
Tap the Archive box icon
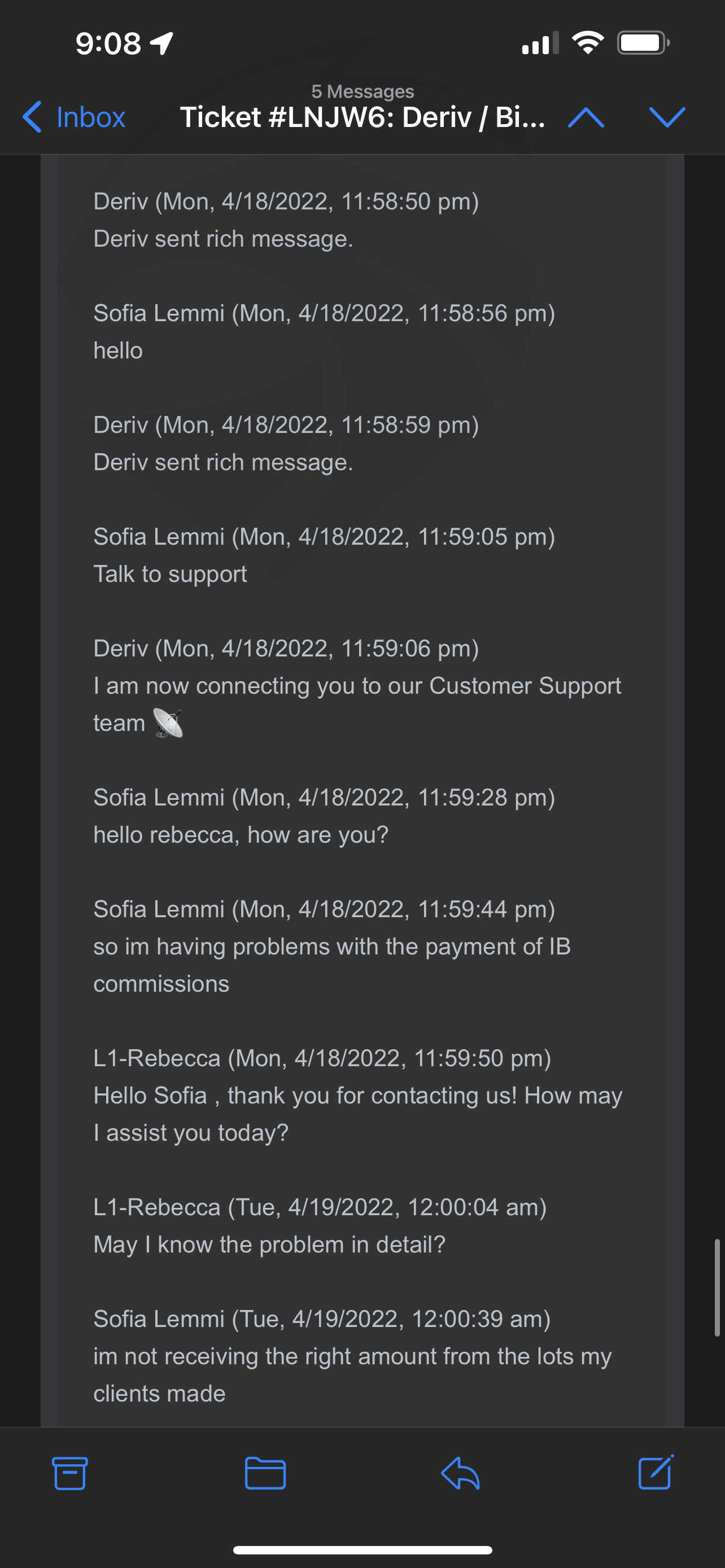[x=69, y=1473]
